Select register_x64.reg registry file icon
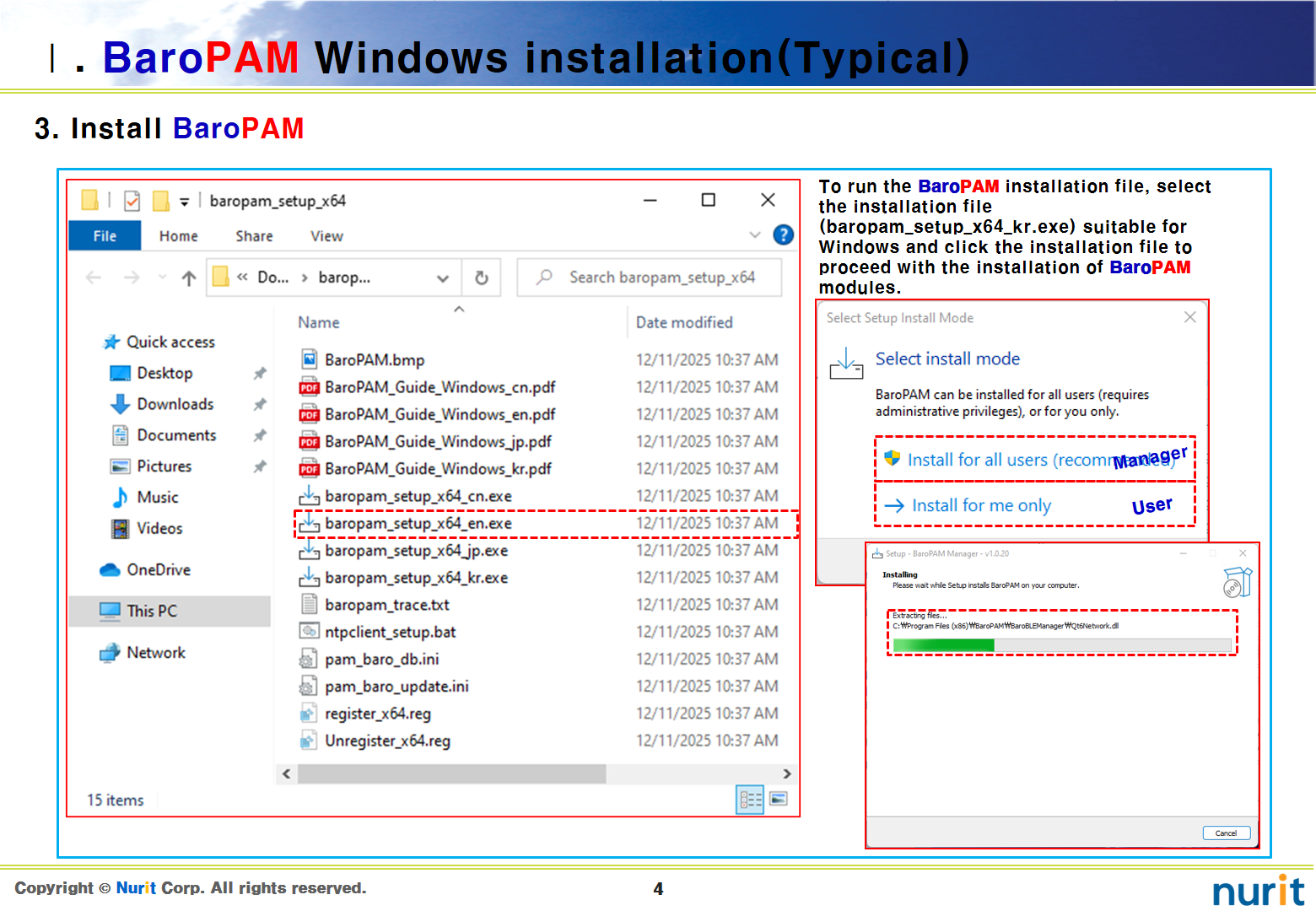Viewport: 1316px width, 911px height. pyautogui.click(x=310, y=714)
